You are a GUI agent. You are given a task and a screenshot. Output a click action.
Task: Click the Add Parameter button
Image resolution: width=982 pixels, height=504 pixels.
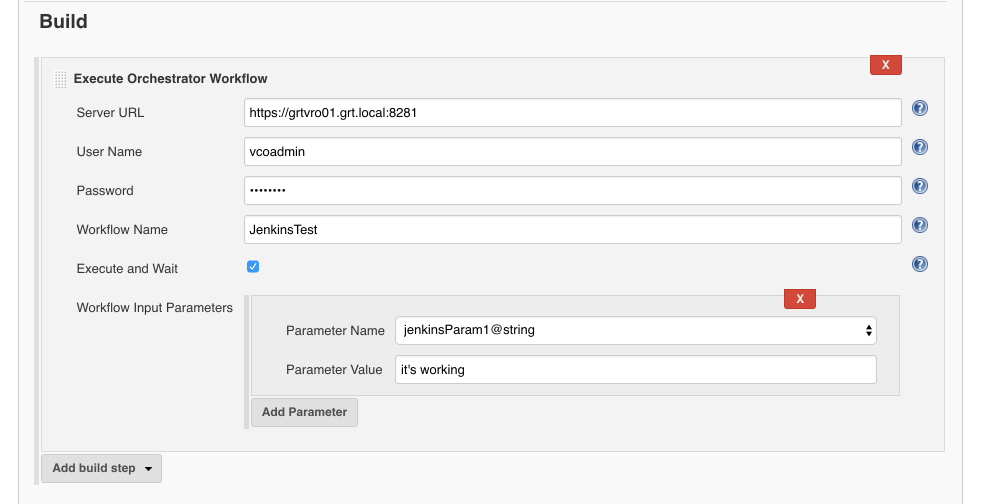click(304, 412)
